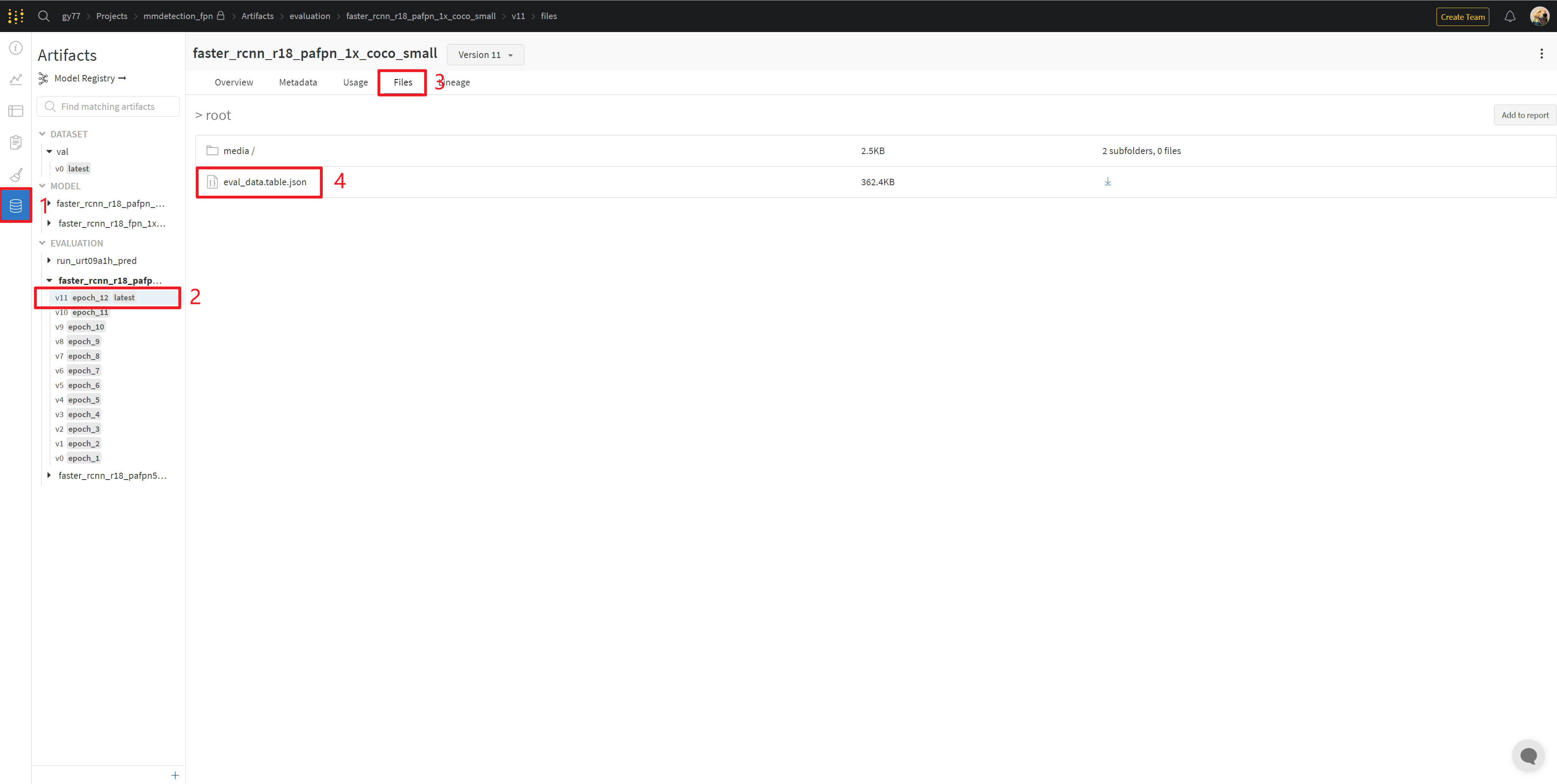This screenshot has height=784, width=1557.
Task: Select version v5 epoch_6
Action: 78,386
